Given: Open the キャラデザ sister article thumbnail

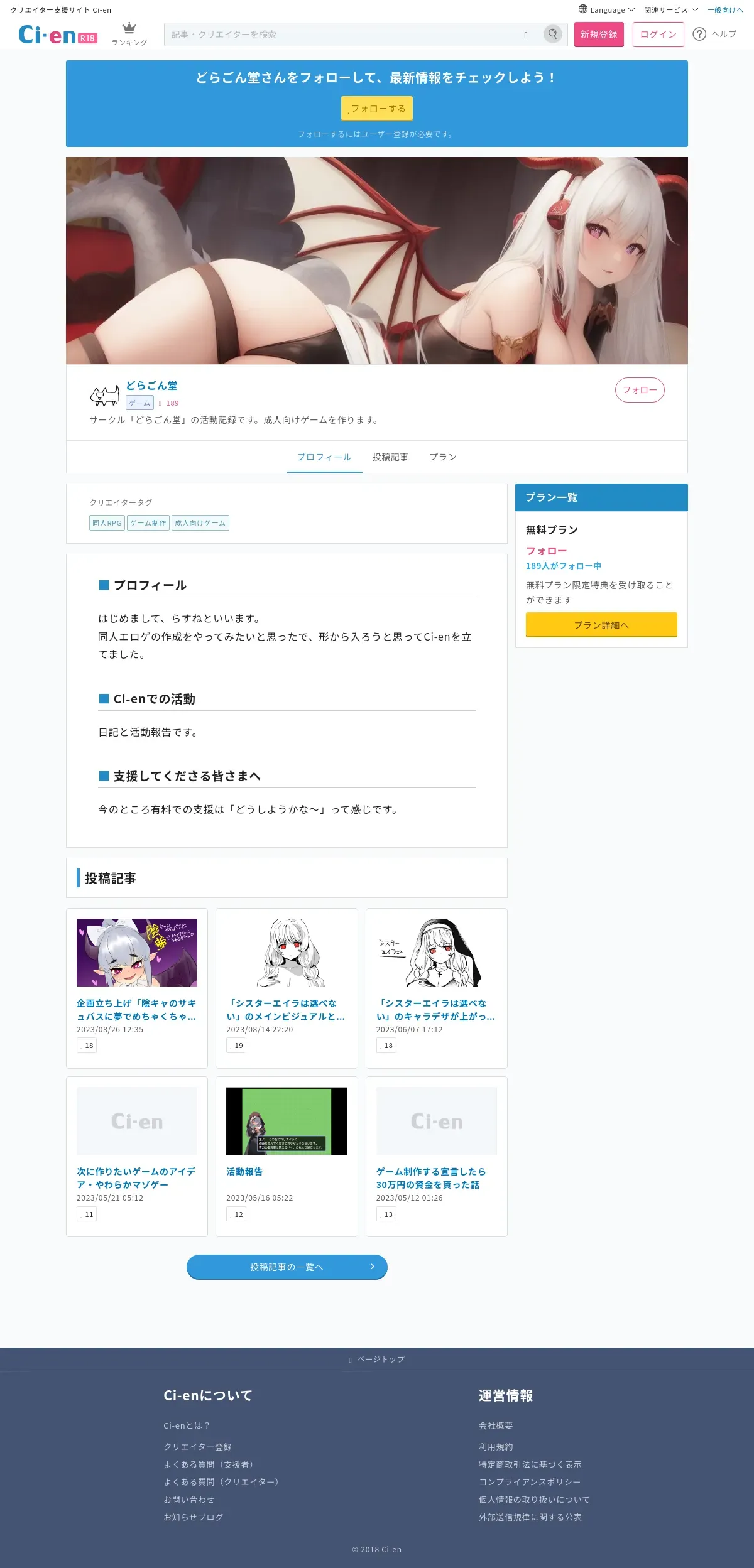Looking at the screenshot, I should 437,953.
